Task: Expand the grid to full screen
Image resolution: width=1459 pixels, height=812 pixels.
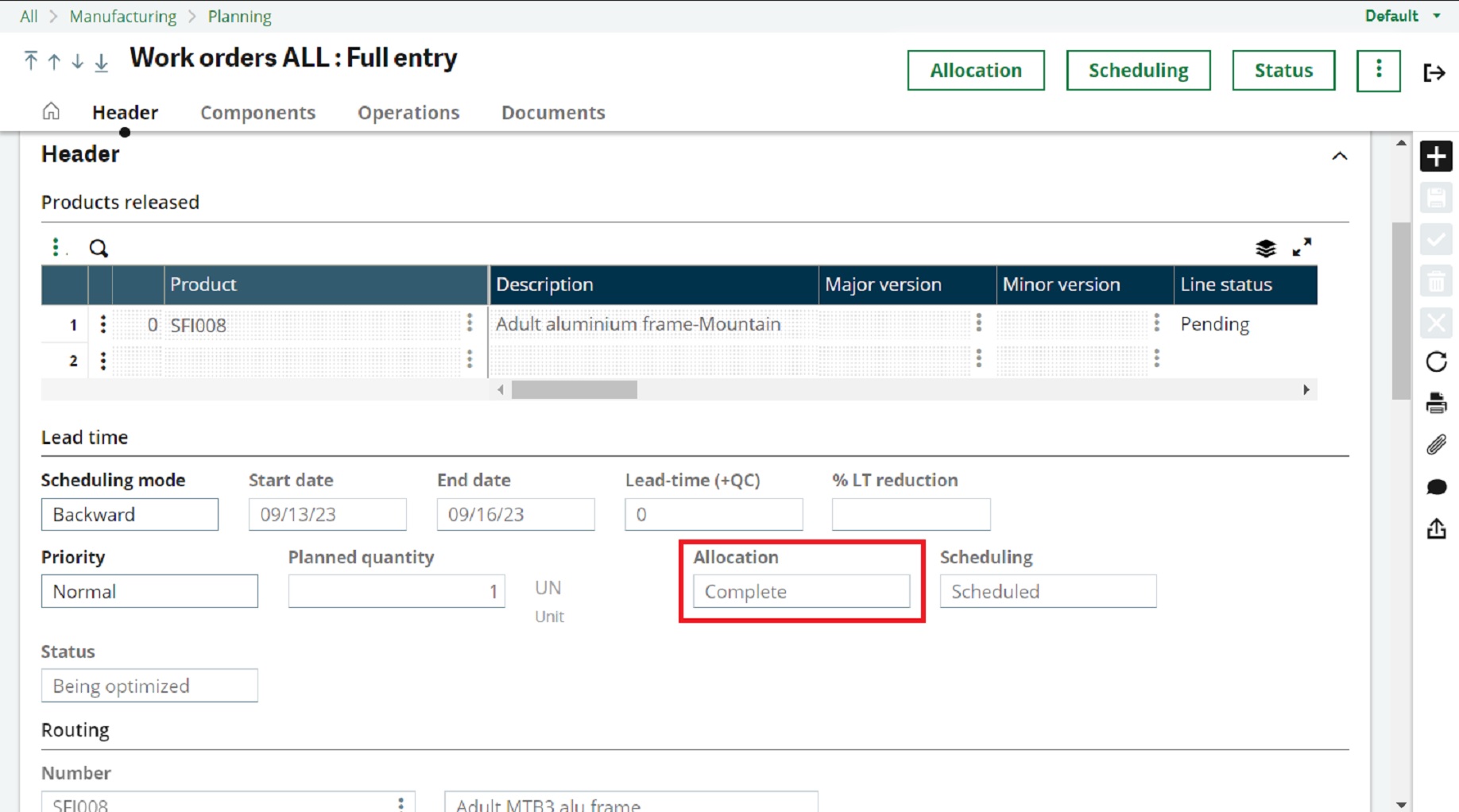Action: coord(1302,247)
